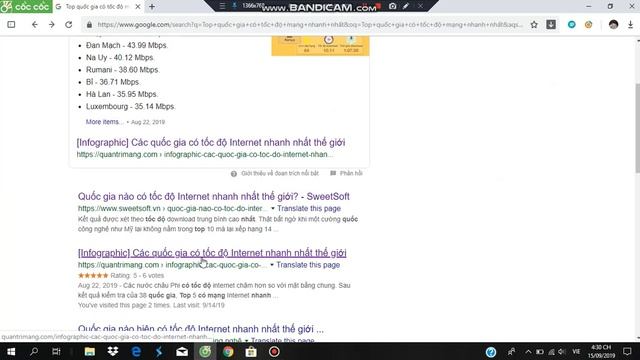Click the page vertical scrollbar
The height and width of the screenshot is (360, 640).
[x=637, y=128]
